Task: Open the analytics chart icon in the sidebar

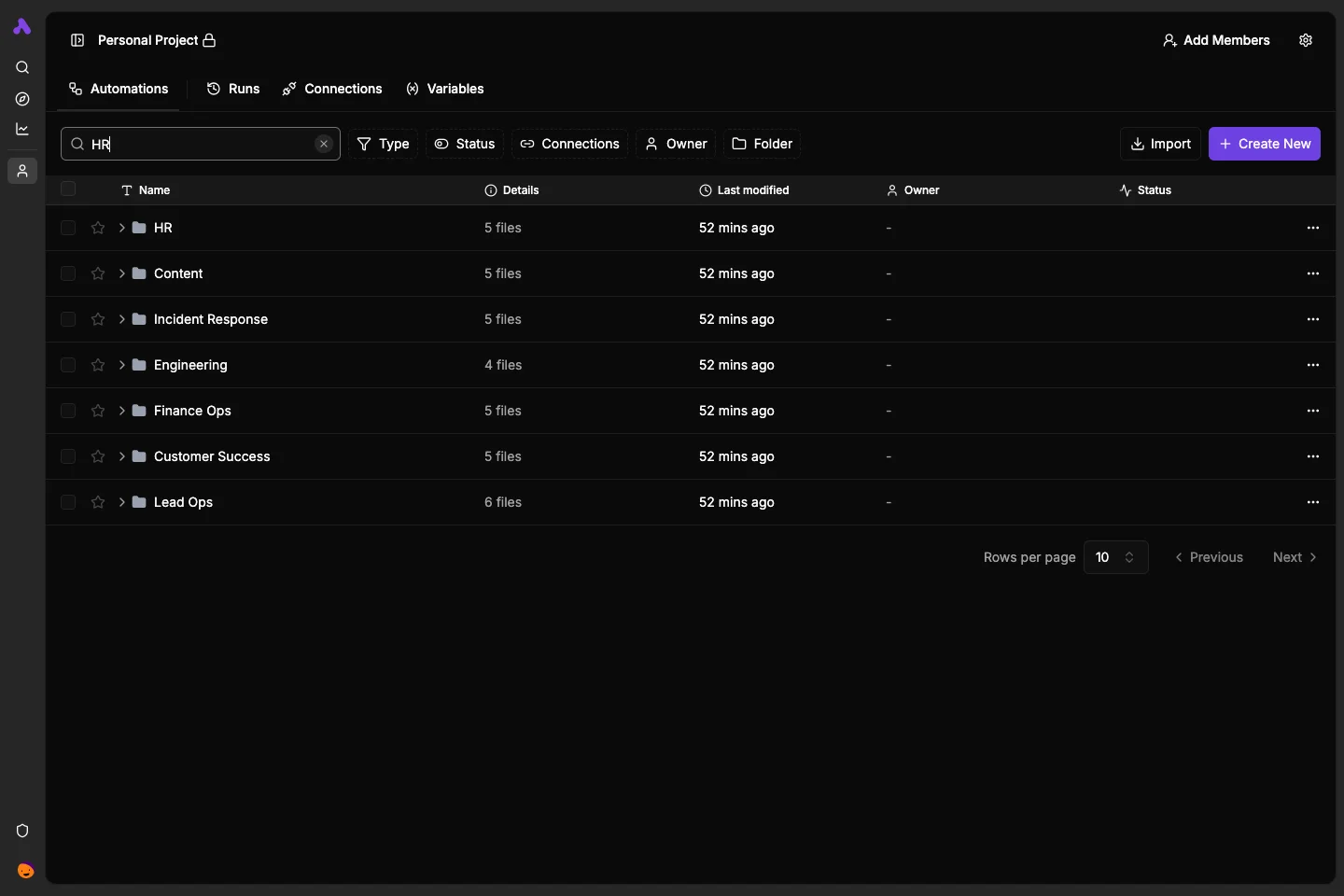Action: click(22, 129)
